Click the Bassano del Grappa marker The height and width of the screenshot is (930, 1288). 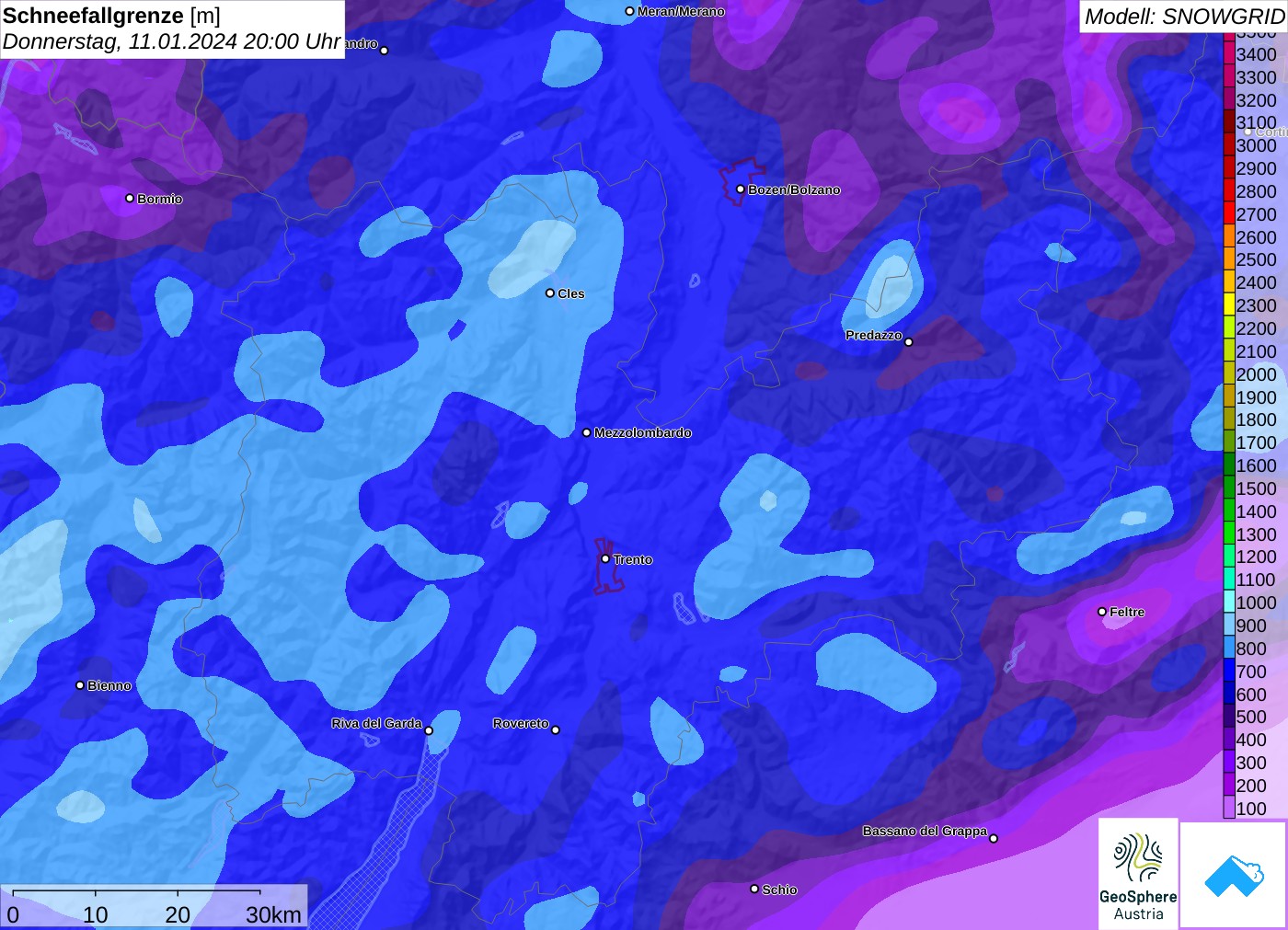[x=994, y=838]
